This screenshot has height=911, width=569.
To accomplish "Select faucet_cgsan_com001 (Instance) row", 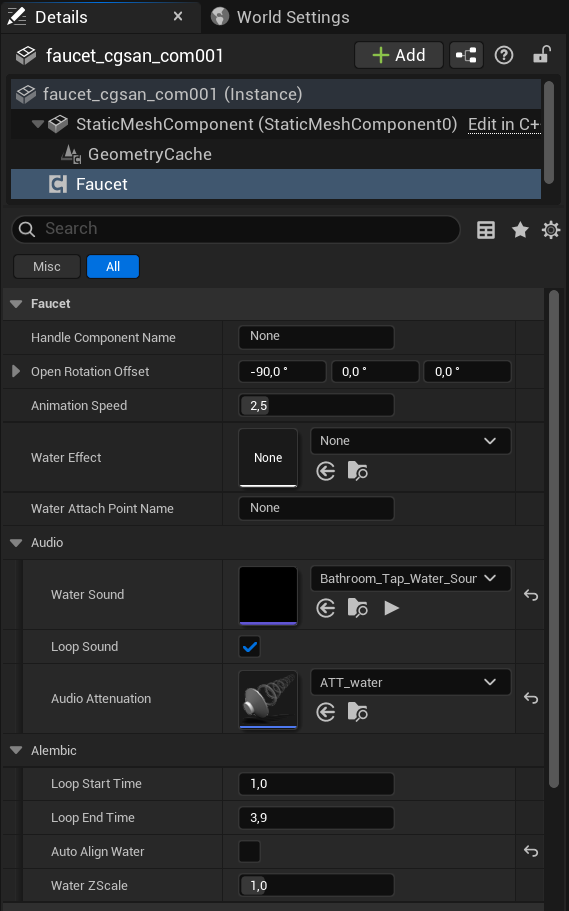I will pos(275,94).
